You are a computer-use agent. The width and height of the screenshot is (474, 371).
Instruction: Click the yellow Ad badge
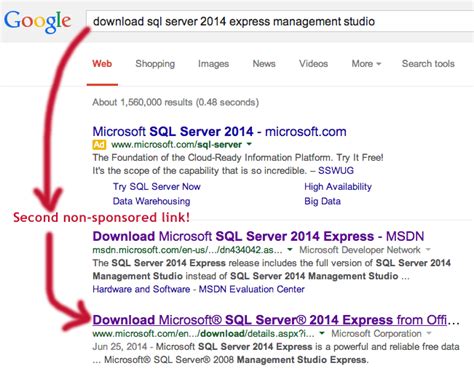[99, 145]
